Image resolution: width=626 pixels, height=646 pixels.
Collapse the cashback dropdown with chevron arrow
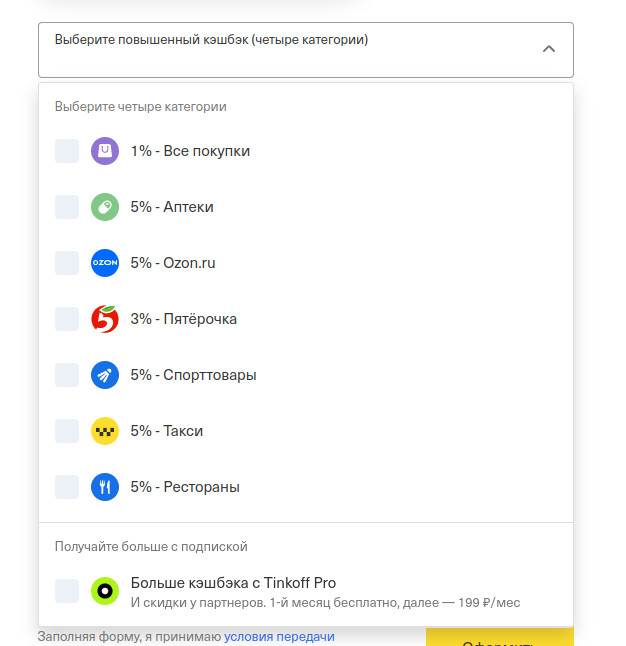tap(549, 49)
